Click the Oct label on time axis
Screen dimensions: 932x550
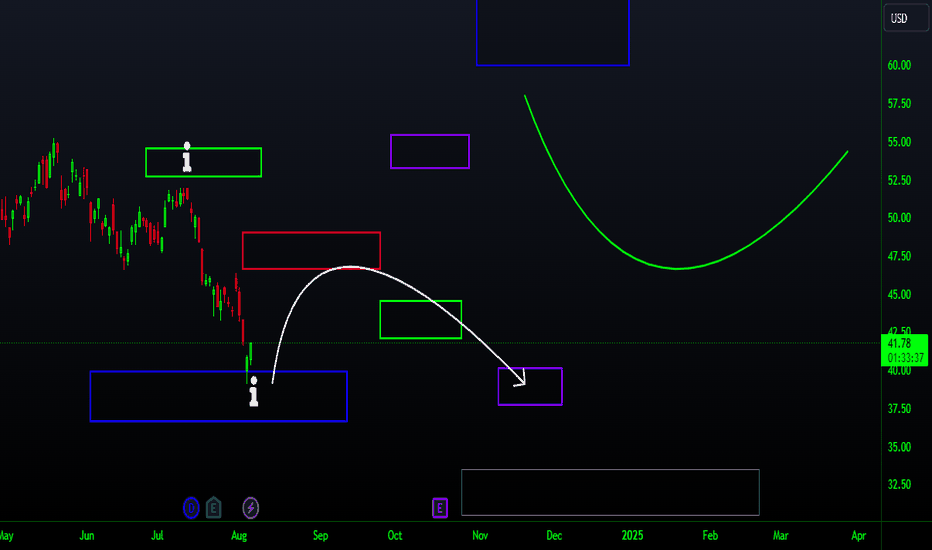(x=395, y=536)
